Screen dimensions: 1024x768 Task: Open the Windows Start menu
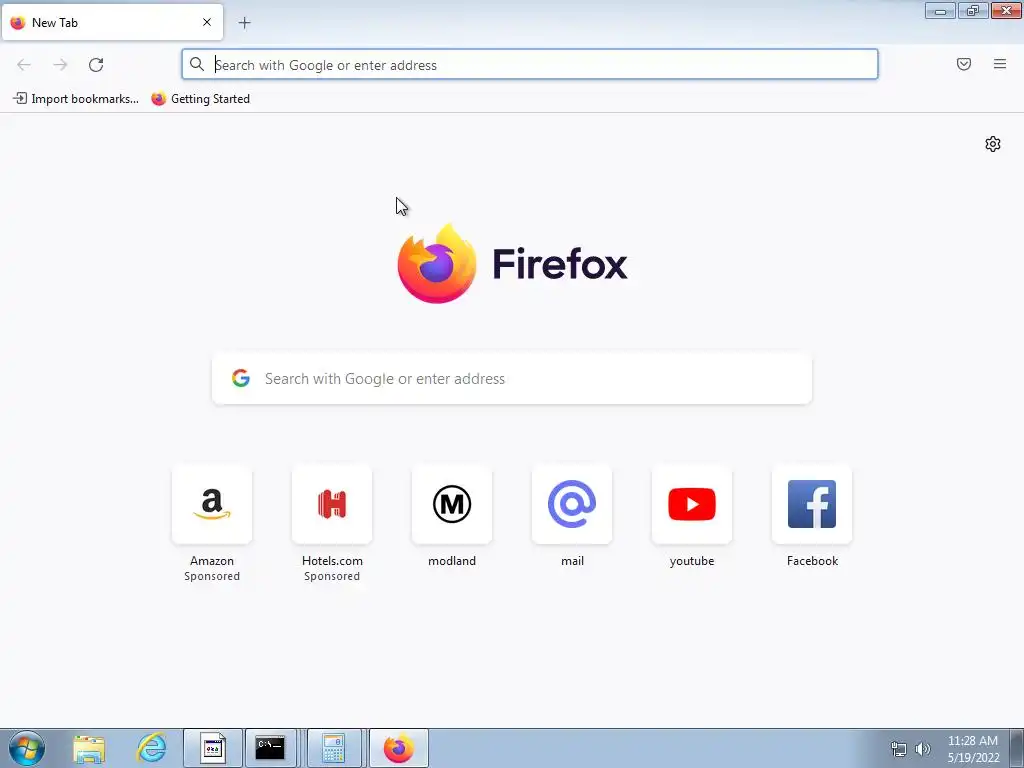point(27,748)
